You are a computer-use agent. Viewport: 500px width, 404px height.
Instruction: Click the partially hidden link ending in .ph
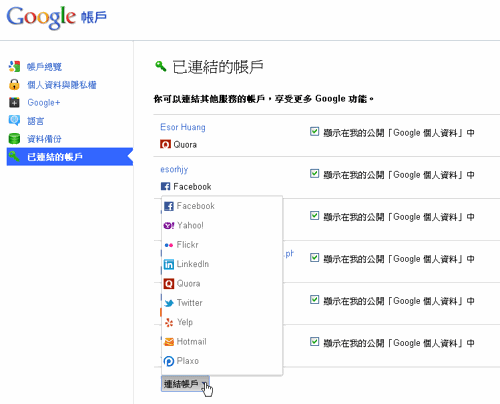coord(289,254)
